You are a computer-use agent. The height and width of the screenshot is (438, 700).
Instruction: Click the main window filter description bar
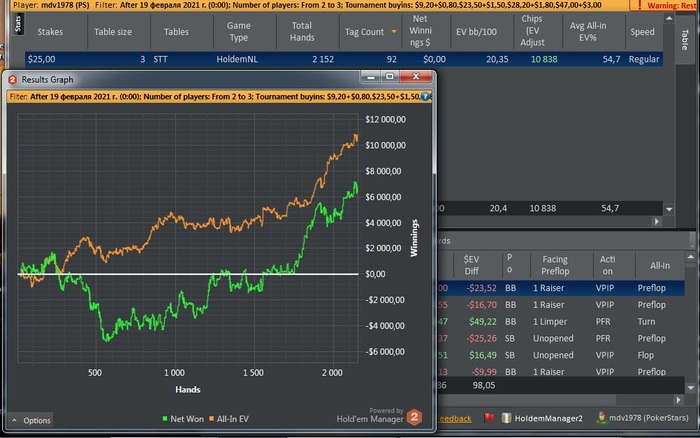pos(319,5)
